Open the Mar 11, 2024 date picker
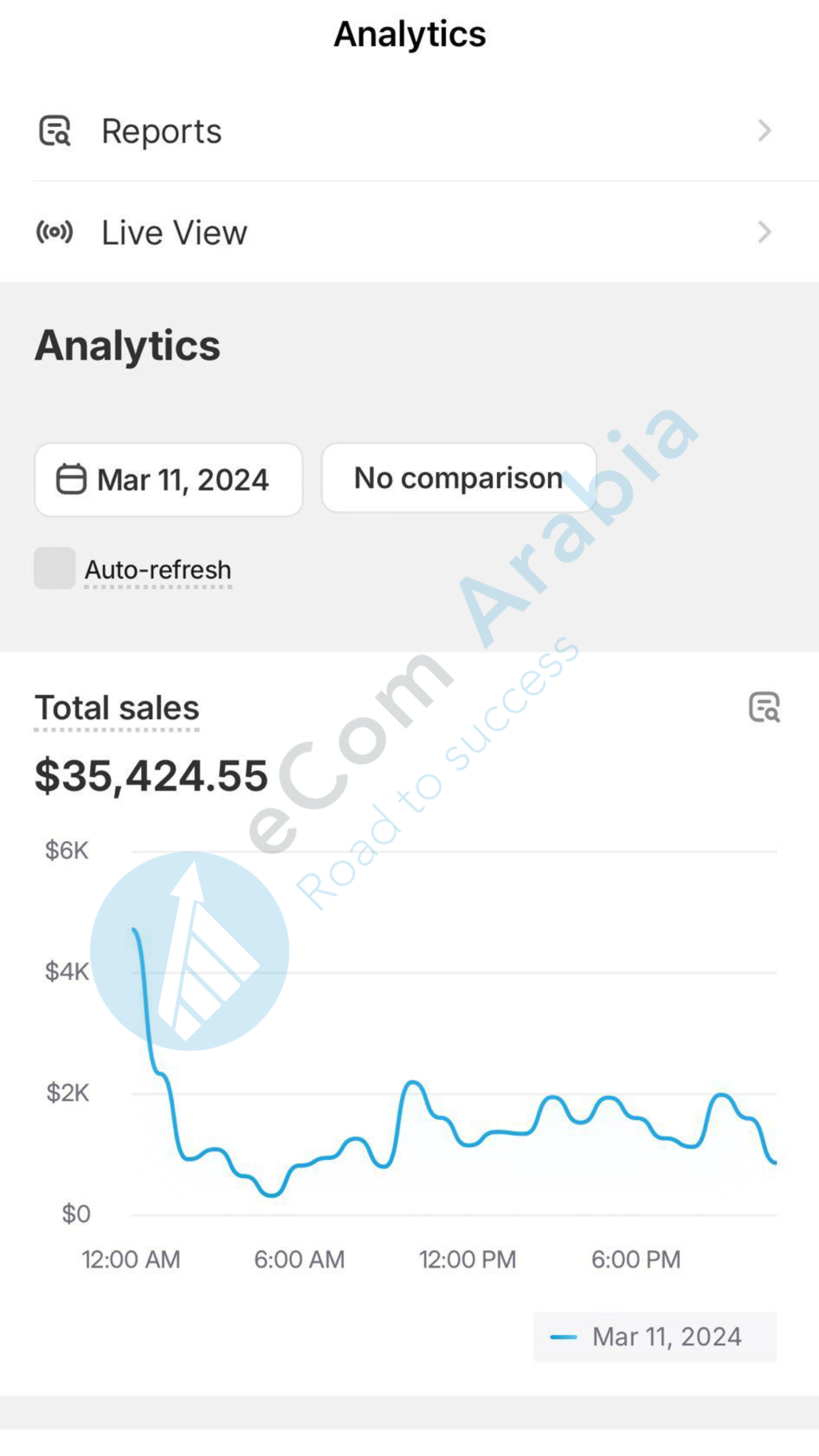The width and height of the screenshot is (819, 1456). pos(168,479)
